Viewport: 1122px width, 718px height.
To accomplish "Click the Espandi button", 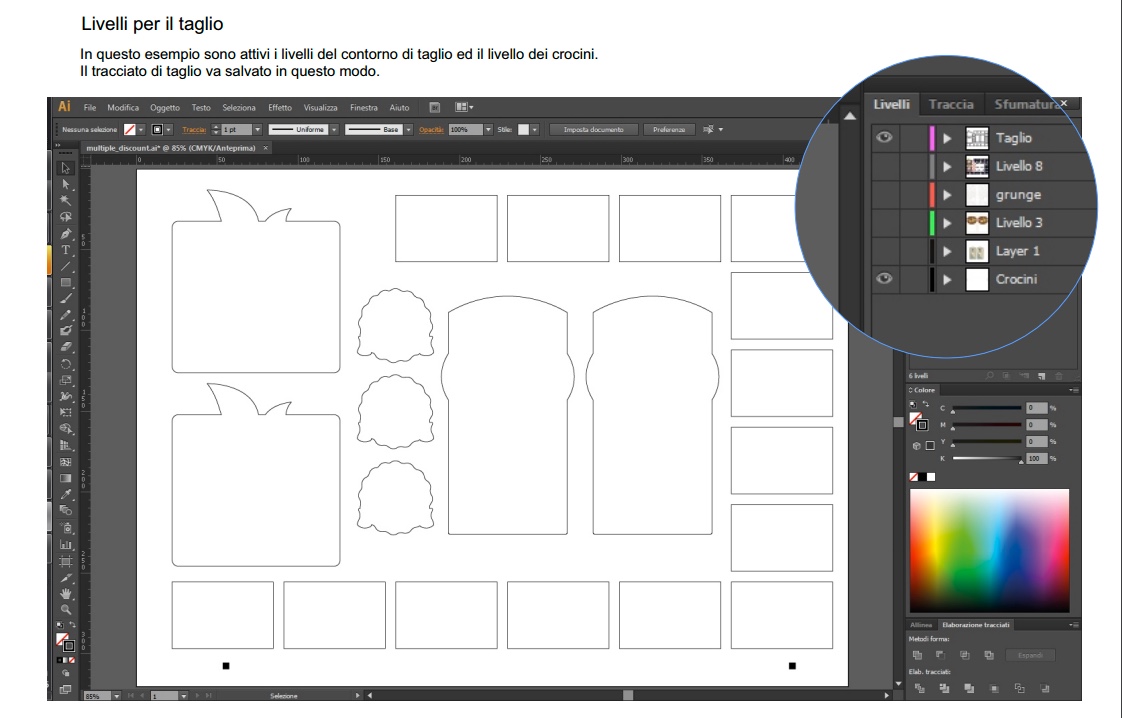I will pos(1030,655).
